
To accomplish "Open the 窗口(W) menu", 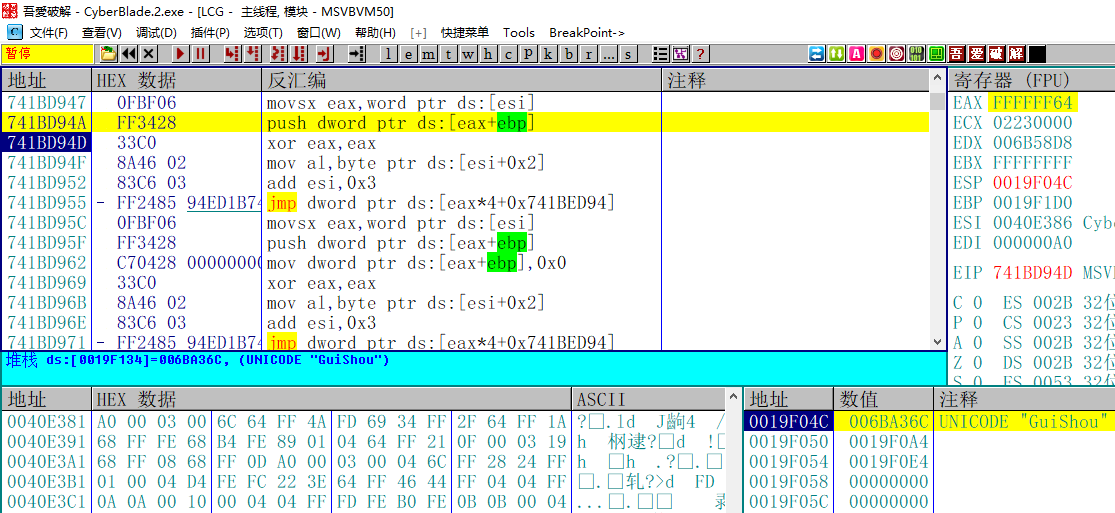I will [x=319, y=33].
